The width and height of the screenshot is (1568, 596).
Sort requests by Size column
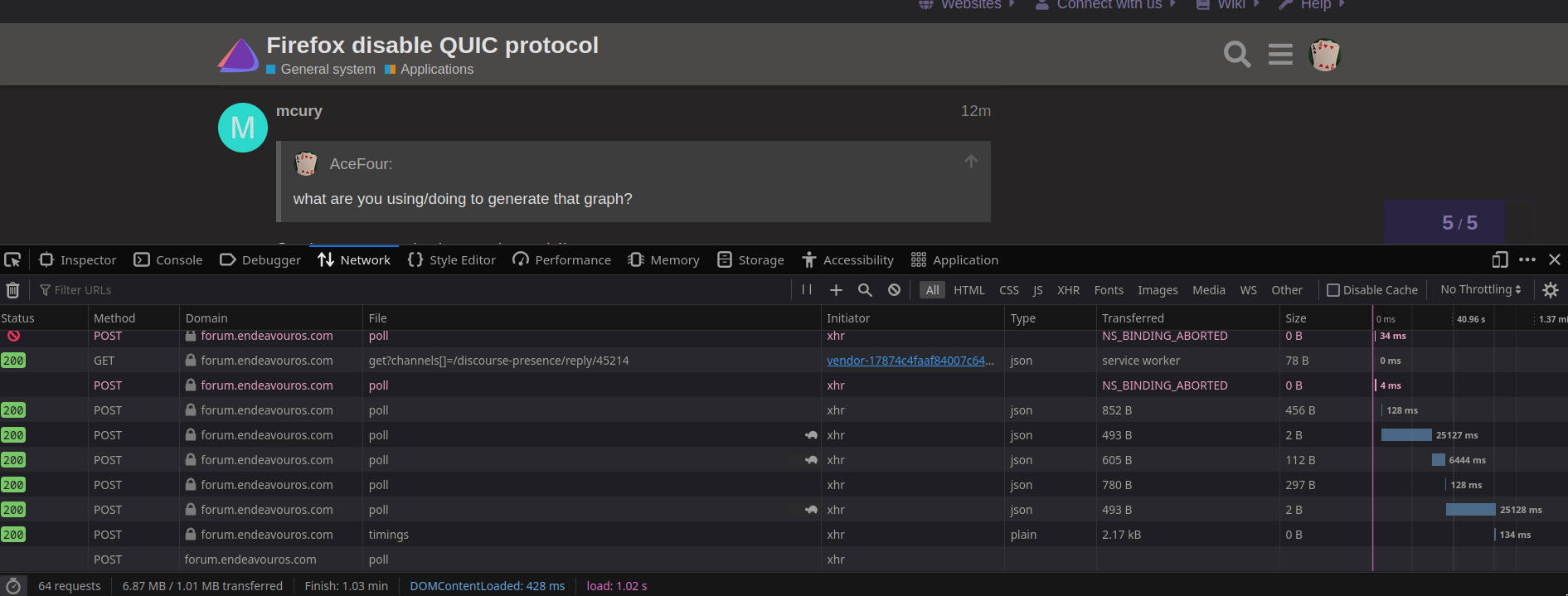coord(1325,318)
